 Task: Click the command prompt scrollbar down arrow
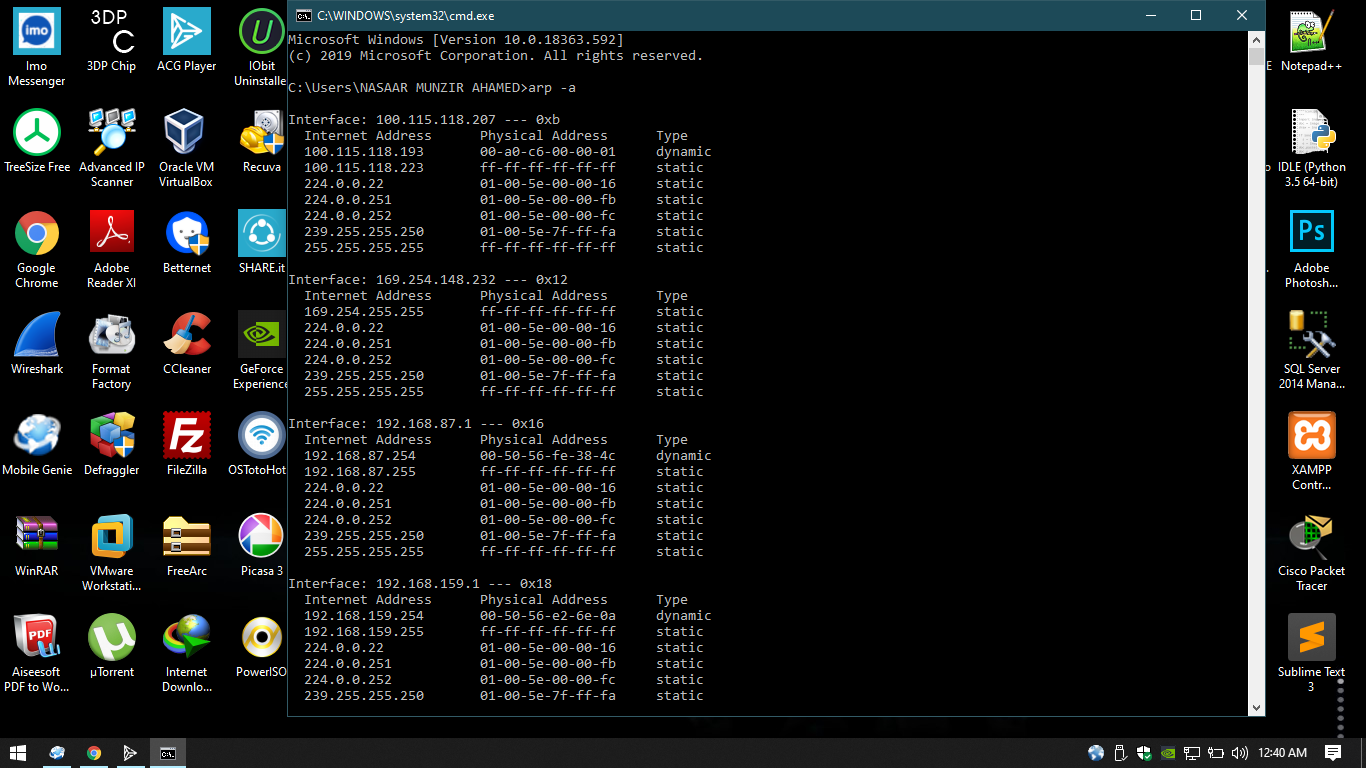[x=1256, y=706]
